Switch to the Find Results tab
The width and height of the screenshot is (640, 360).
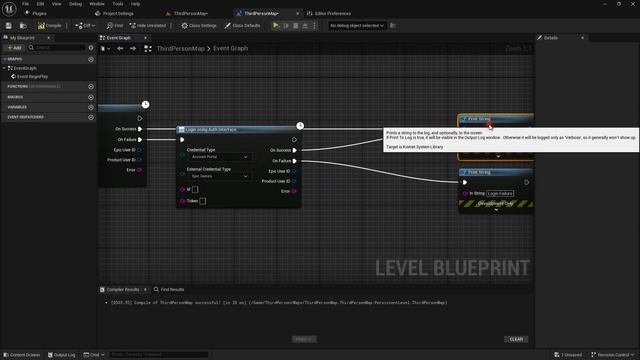pyautogui.click(x=169, y=289)
